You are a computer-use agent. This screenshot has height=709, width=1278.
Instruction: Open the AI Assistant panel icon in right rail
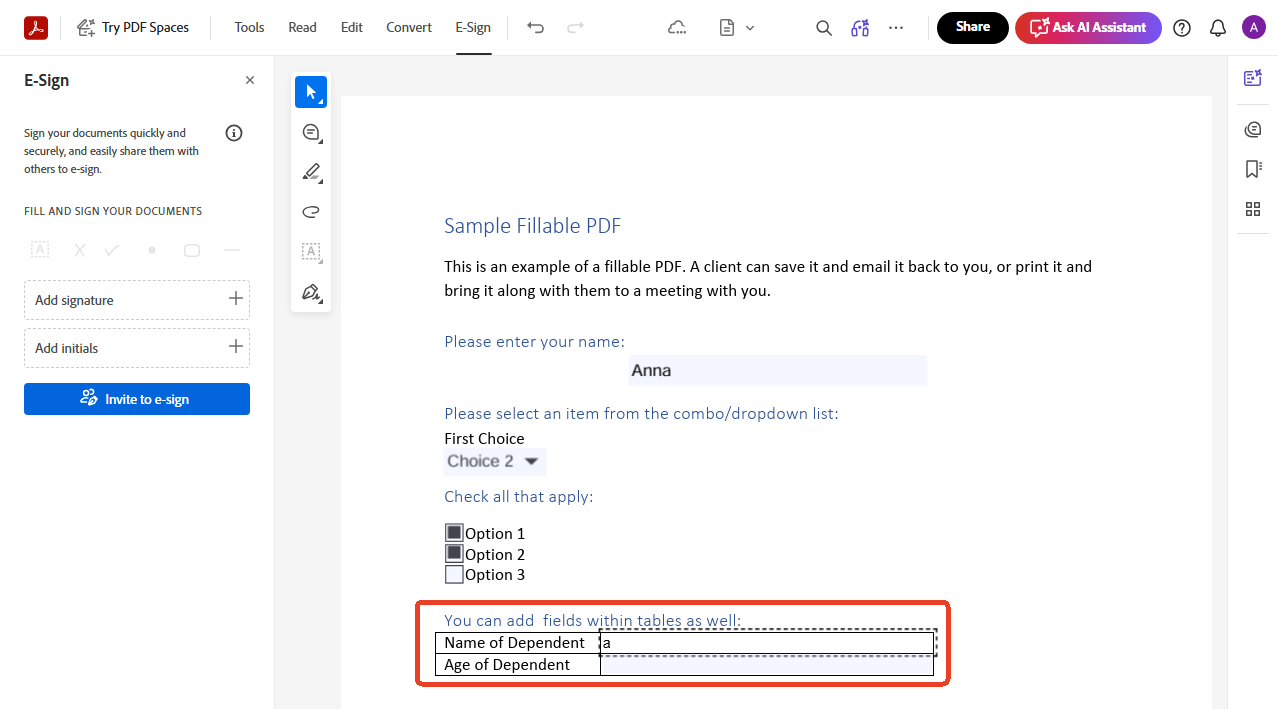pyautogui.click(x=1253, y=78)
